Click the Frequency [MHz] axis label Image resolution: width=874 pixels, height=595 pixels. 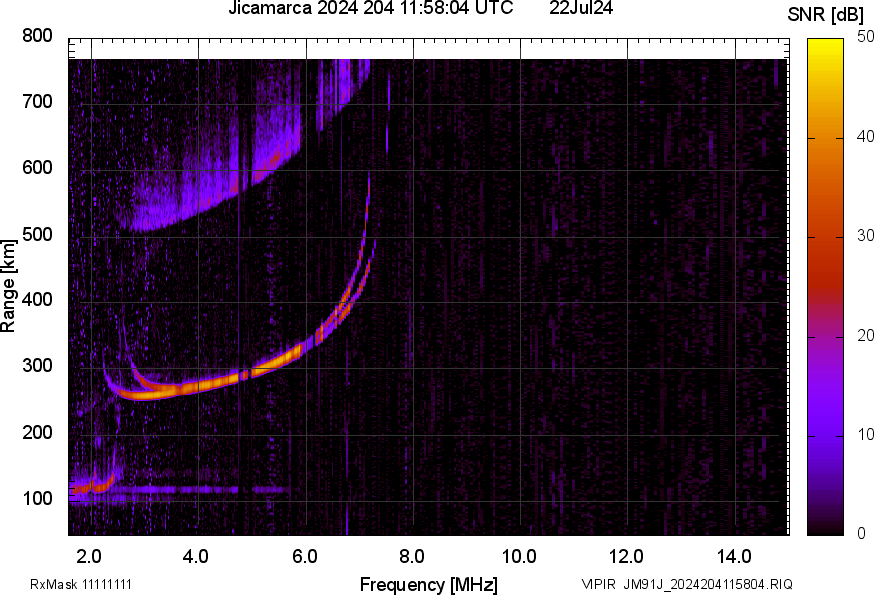[428, 584]
